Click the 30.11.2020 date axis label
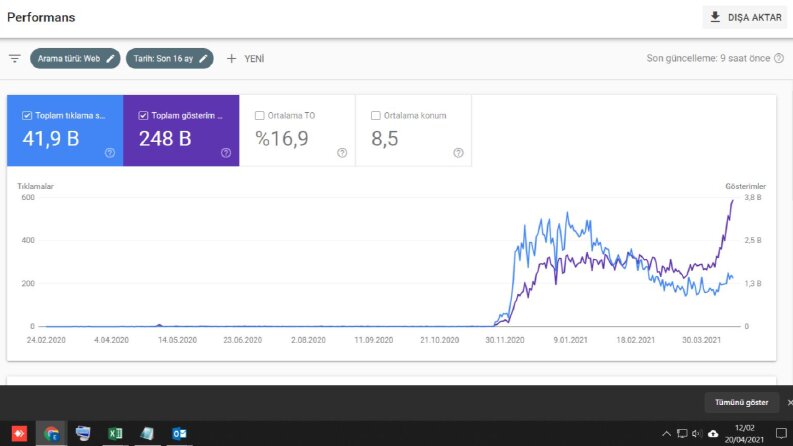The width and height of the screenshot is (793, 446). point(505,340)
